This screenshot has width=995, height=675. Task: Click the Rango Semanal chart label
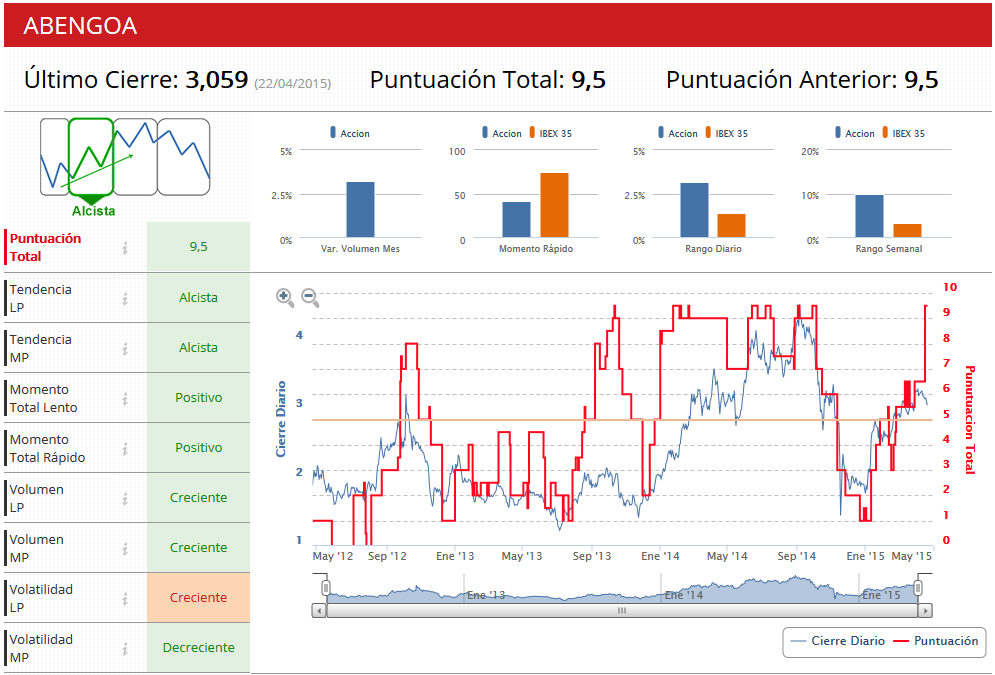pos(888,249)
